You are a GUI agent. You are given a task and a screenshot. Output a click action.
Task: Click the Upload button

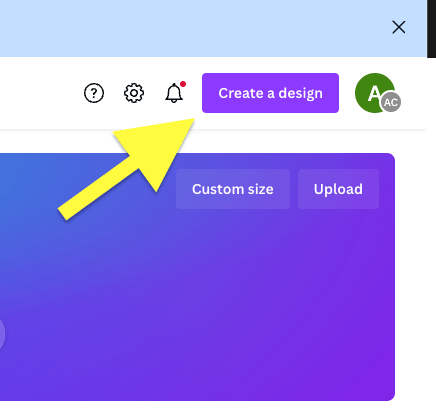click(x=338, y=189)
